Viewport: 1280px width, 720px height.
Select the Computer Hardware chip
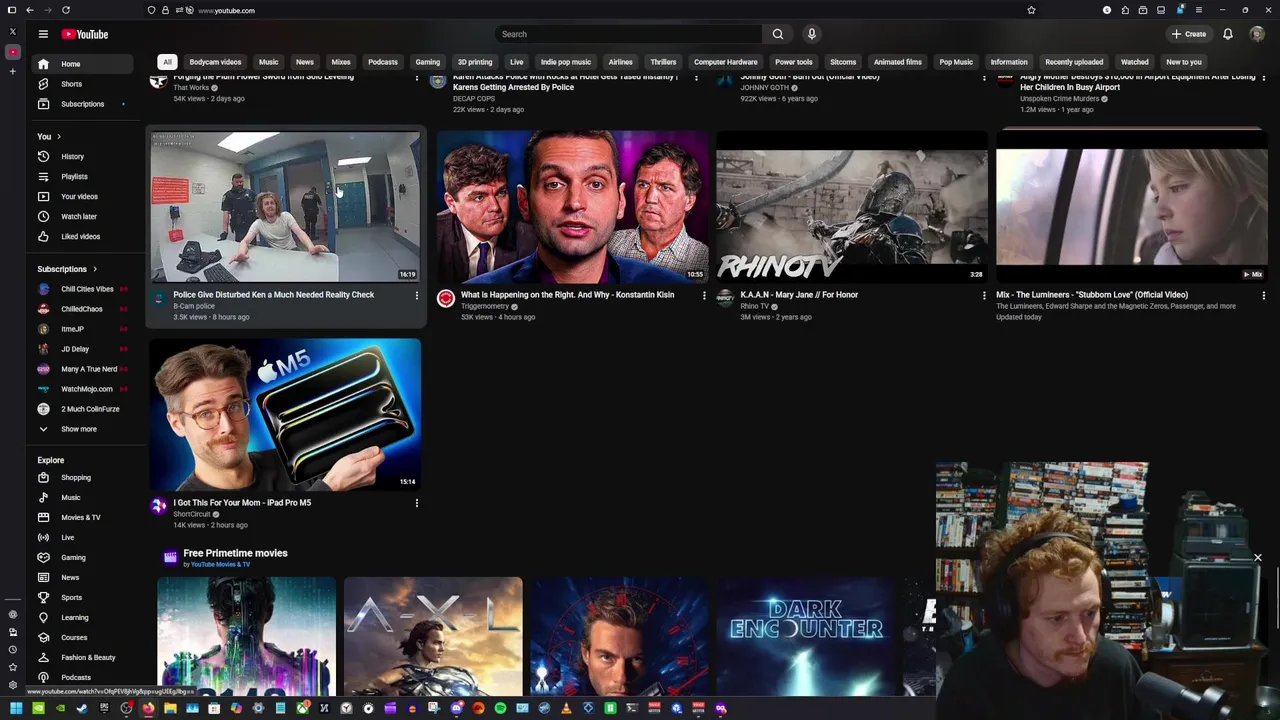pos(726,62)
